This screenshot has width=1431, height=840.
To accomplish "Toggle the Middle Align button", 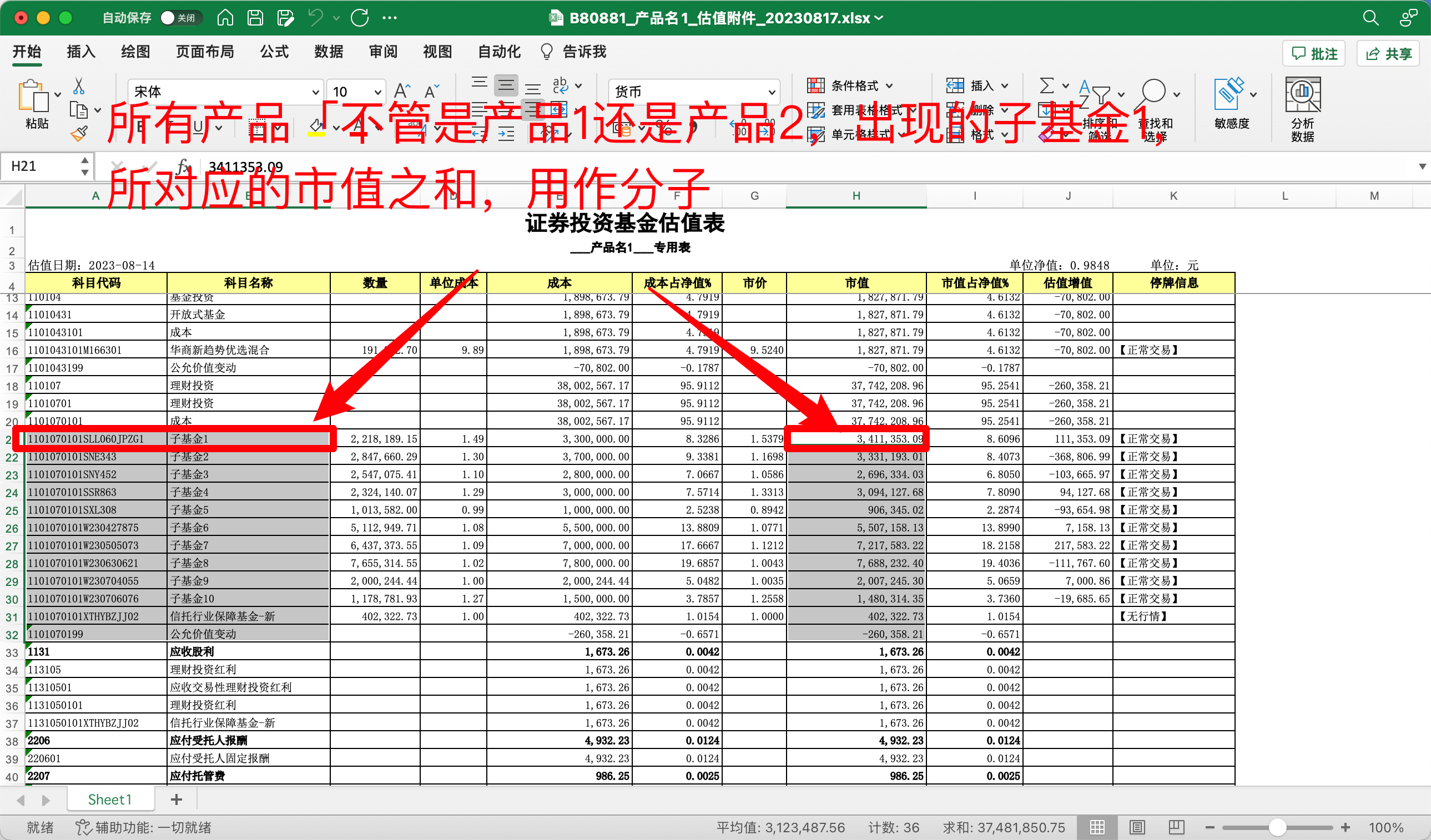I will tap(506, 85).
